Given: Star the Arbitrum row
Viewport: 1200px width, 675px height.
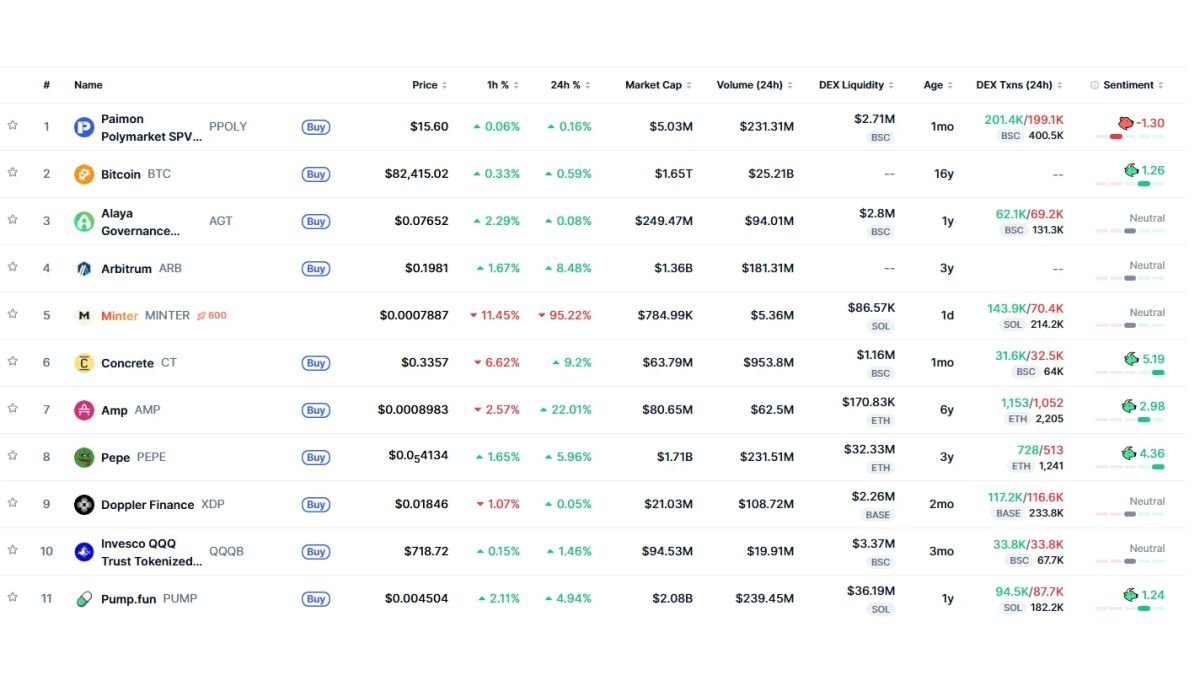Looking at the screenshot, I should click(13, 267).
